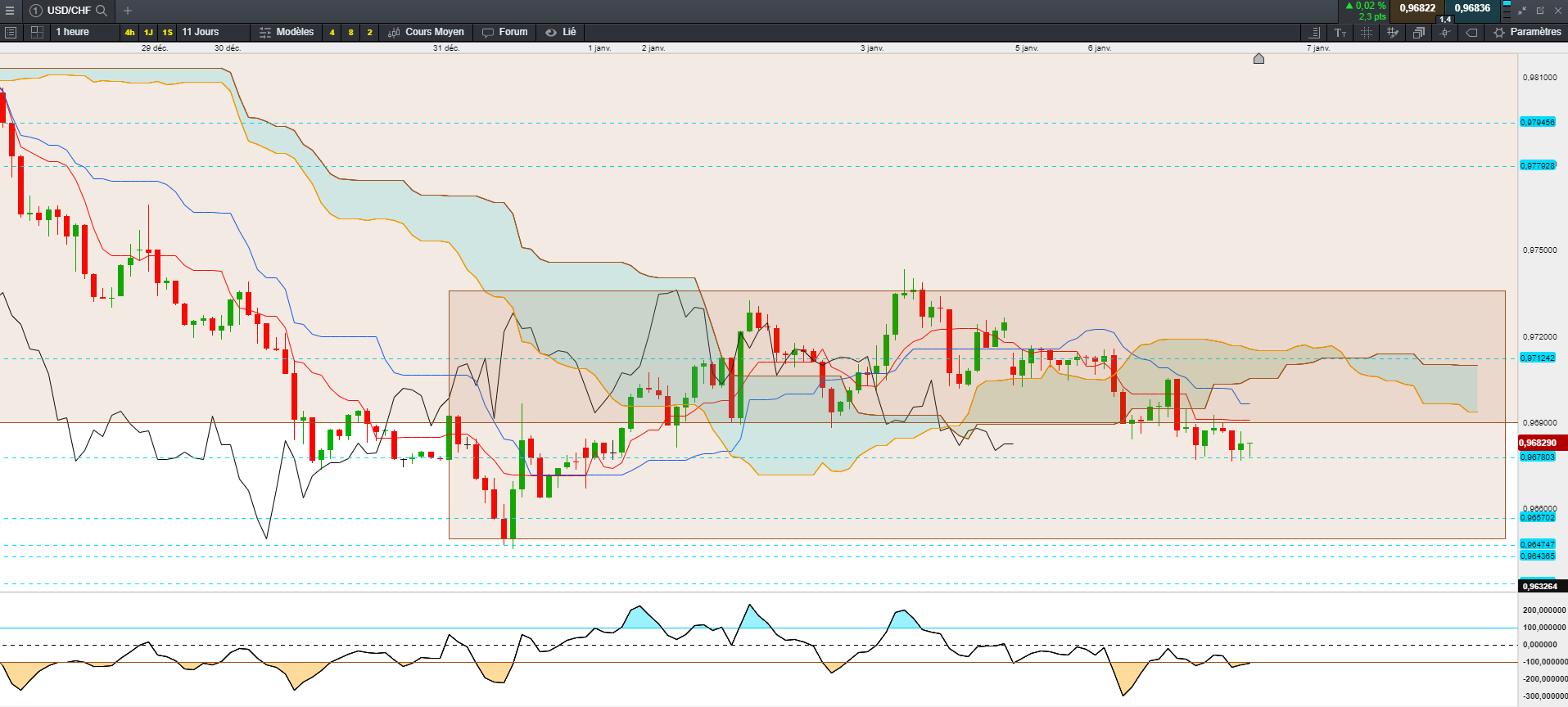Screen dimensions: 1568x707
Task: Click the home marker above the chart
Action: (x=1259, y=58)
